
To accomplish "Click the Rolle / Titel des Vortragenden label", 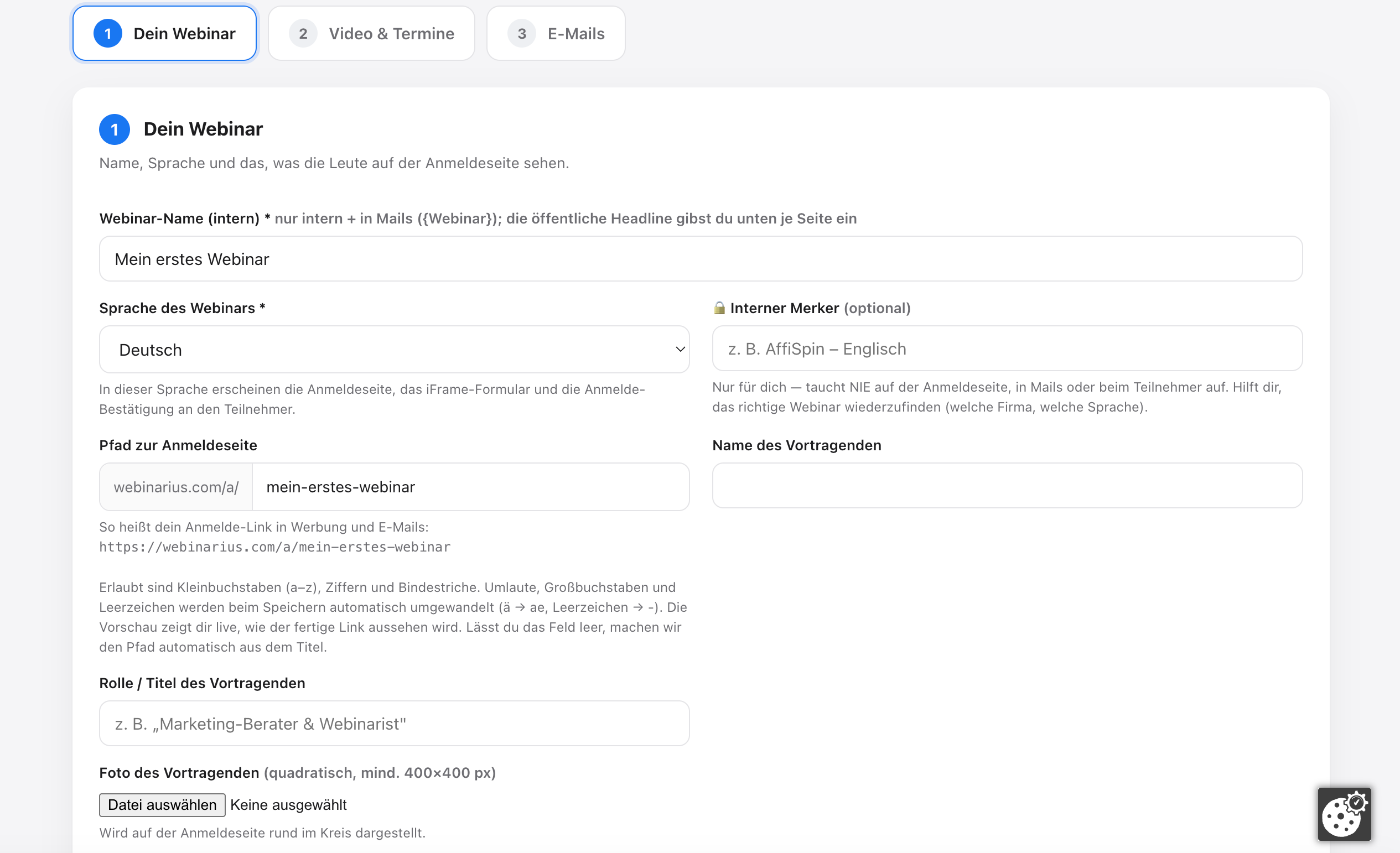I will click(202, 683).
